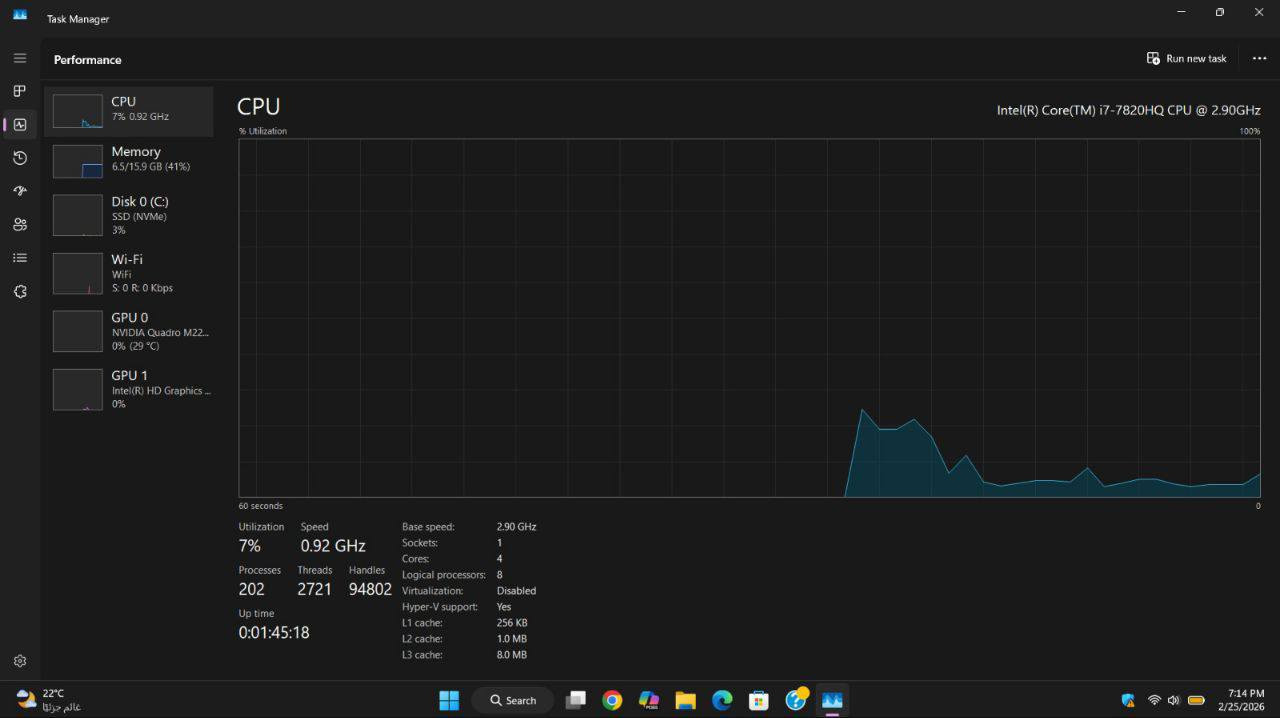Go to the Startup apps page icon

(x=19, y=191)
